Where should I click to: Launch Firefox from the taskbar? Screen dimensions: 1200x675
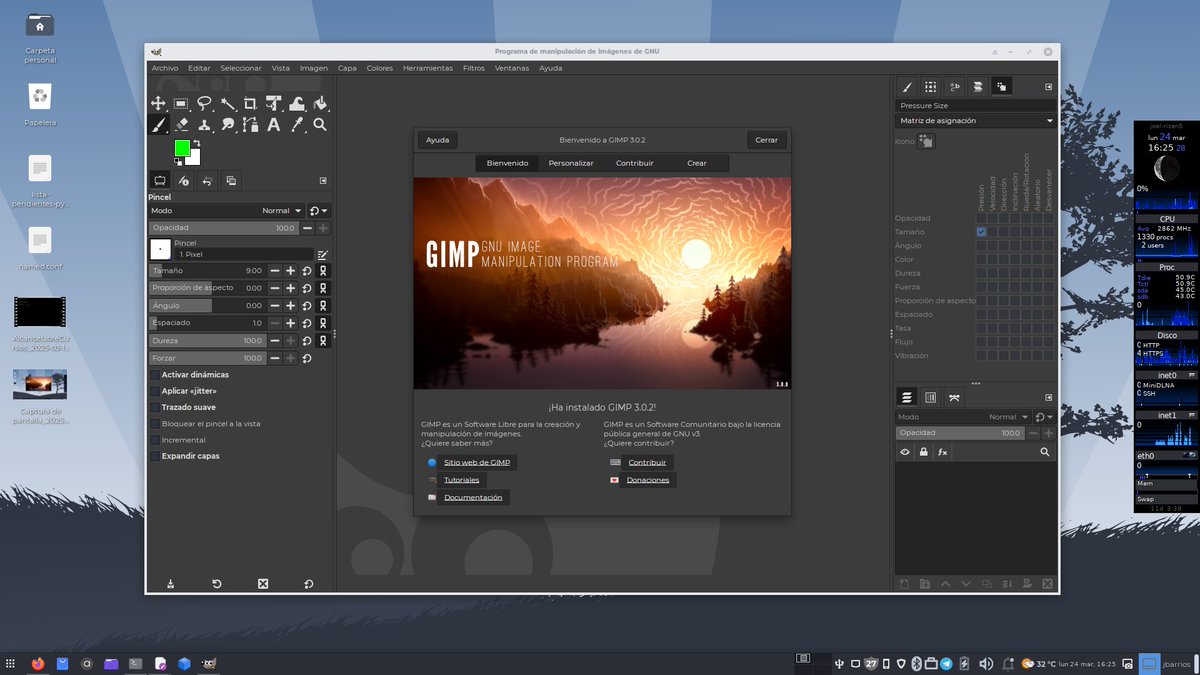38,663
